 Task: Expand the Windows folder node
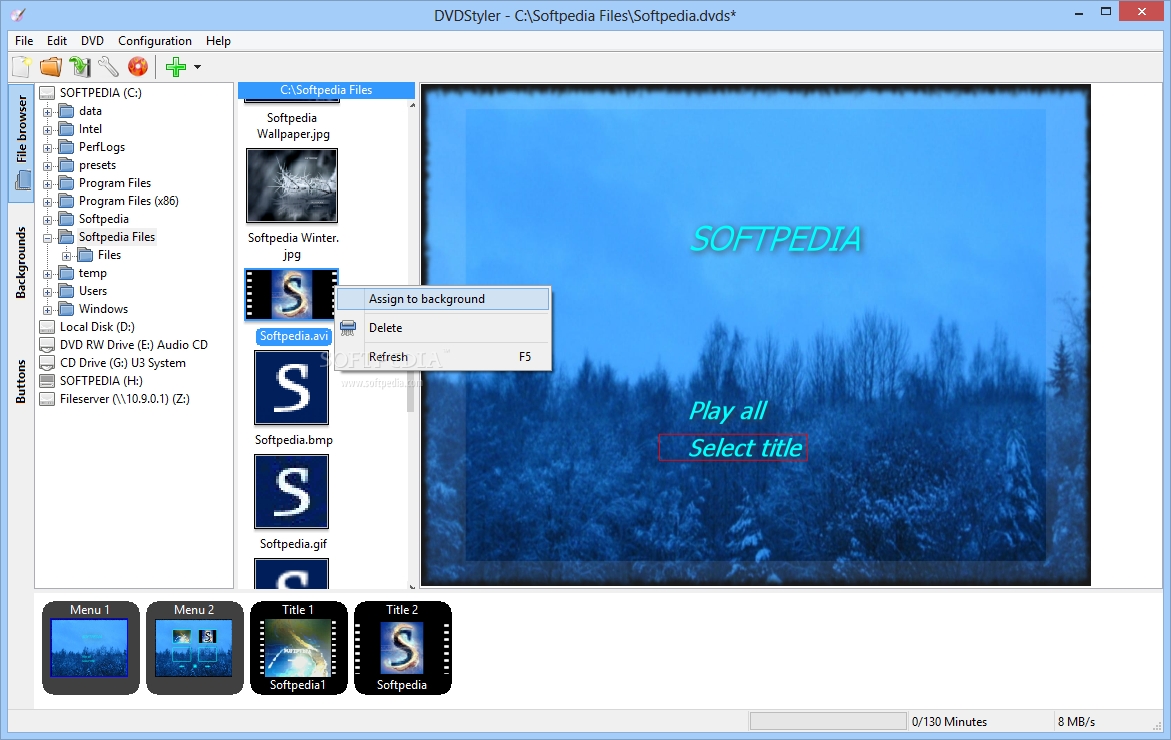[x=47, y=310]
